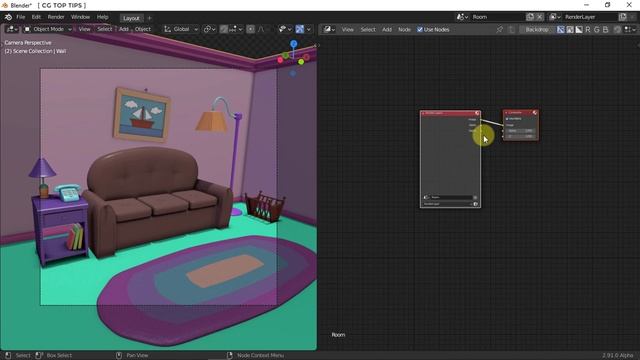640x360 pixels.
Task: Go to parent node tree arrow
Action: (511, 29)
